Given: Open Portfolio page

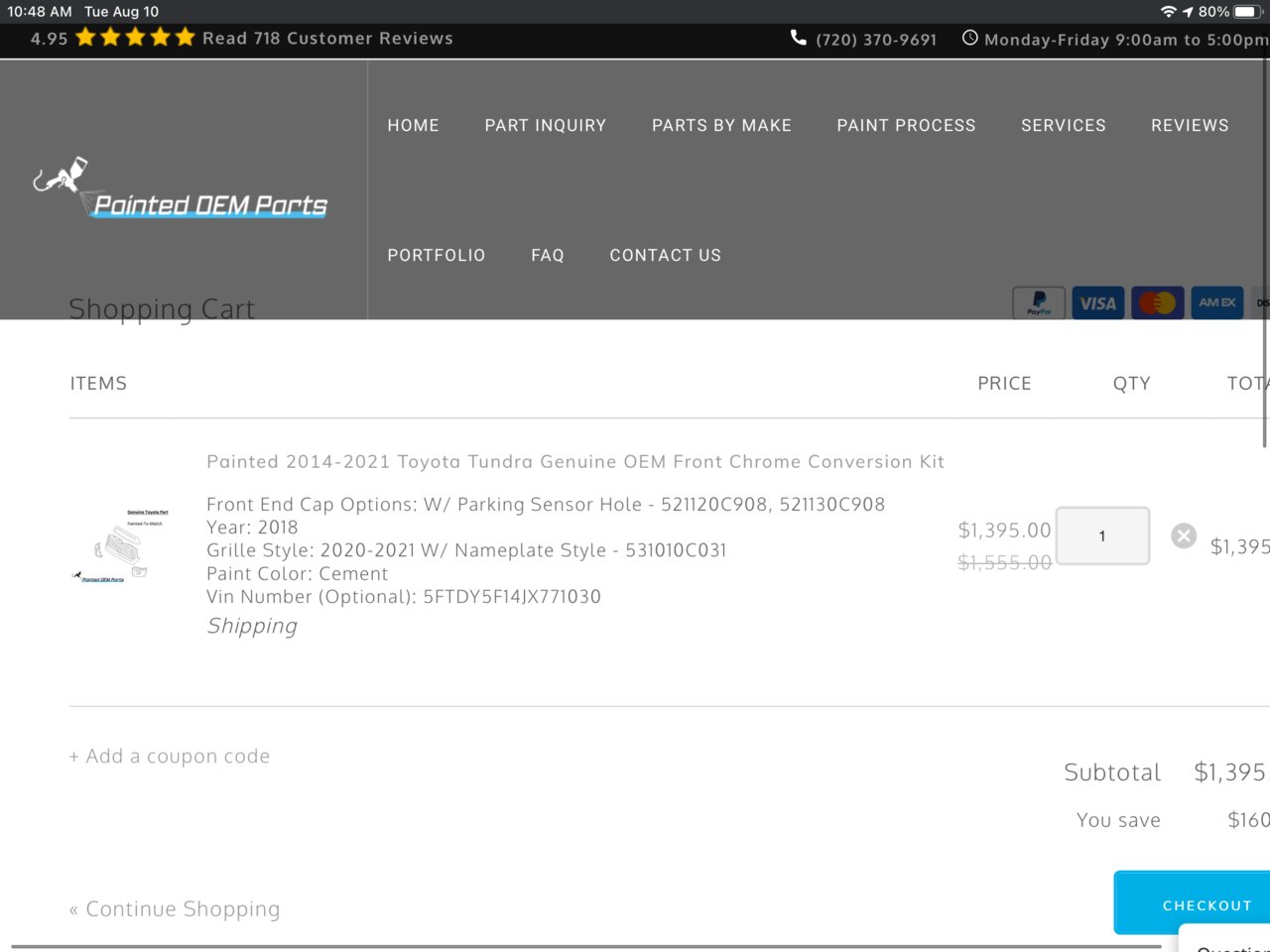Looking at the screenshot, I should coord(437,256).
